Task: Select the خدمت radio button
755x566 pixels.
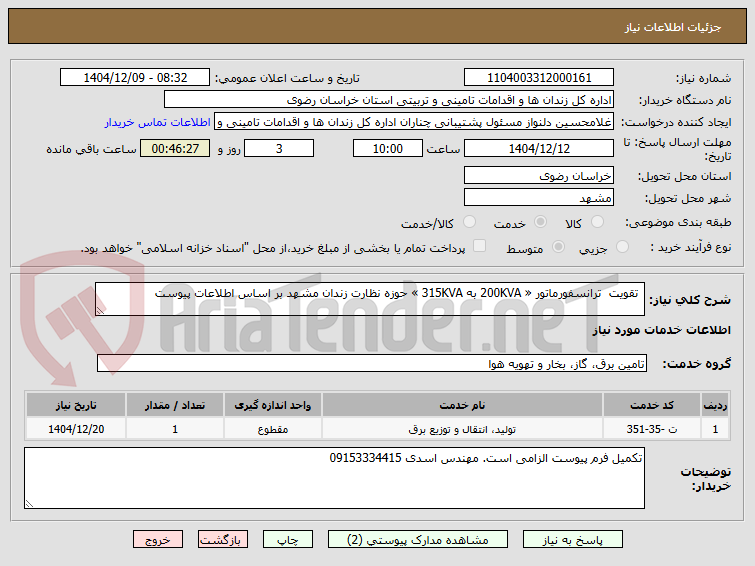Action: tap(540, 222)
